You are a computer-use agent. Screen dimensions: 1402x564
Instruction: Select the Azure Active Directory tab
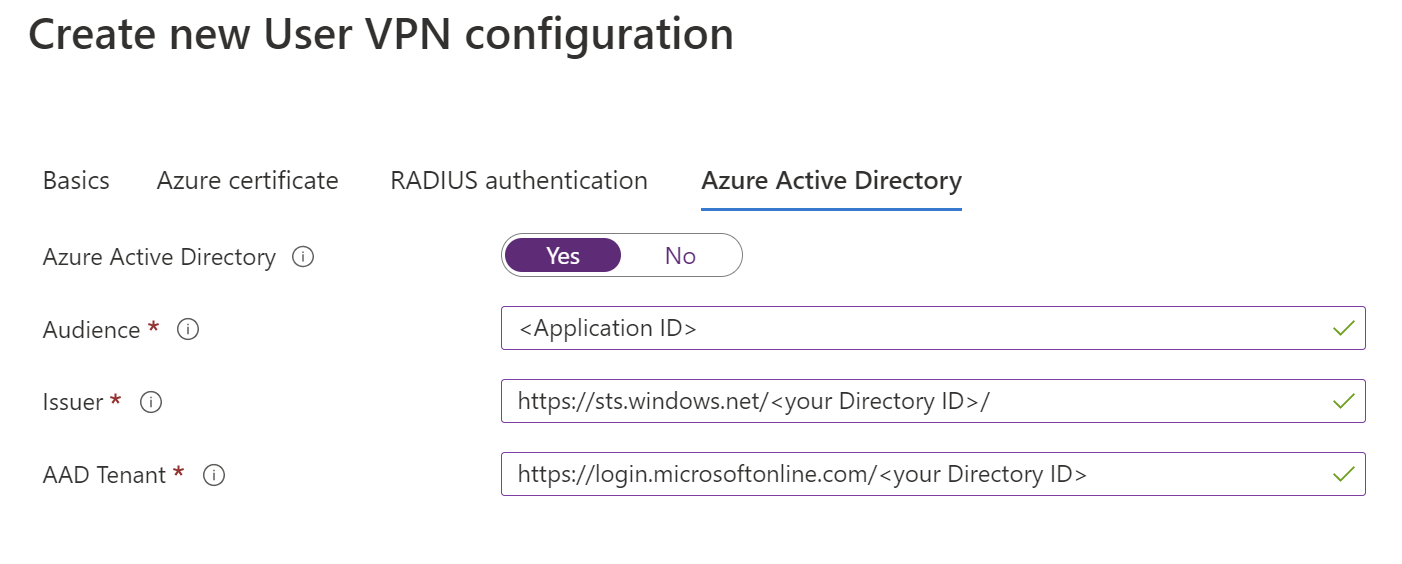831,181
